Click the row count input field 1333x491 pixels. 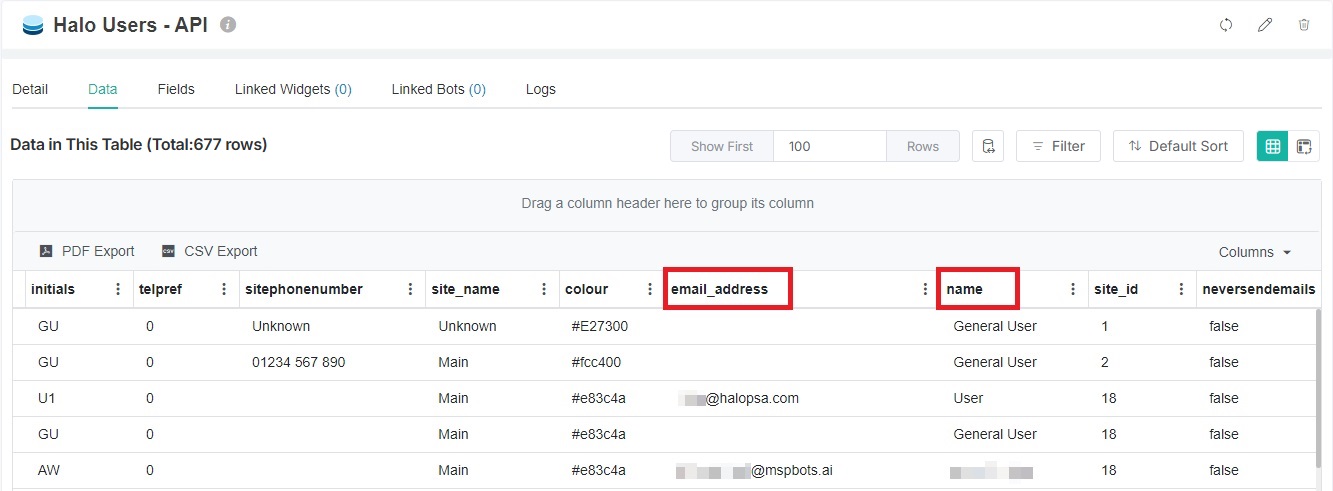pyautogui.click(x=829, y=146)
